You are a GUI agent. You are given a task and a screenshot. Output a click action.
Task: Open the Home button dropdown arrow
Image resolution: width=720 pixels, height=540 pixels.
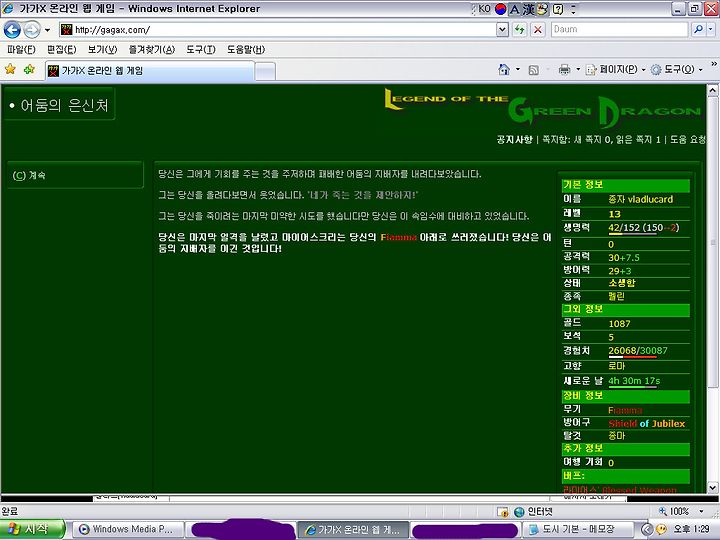(518, 69)
